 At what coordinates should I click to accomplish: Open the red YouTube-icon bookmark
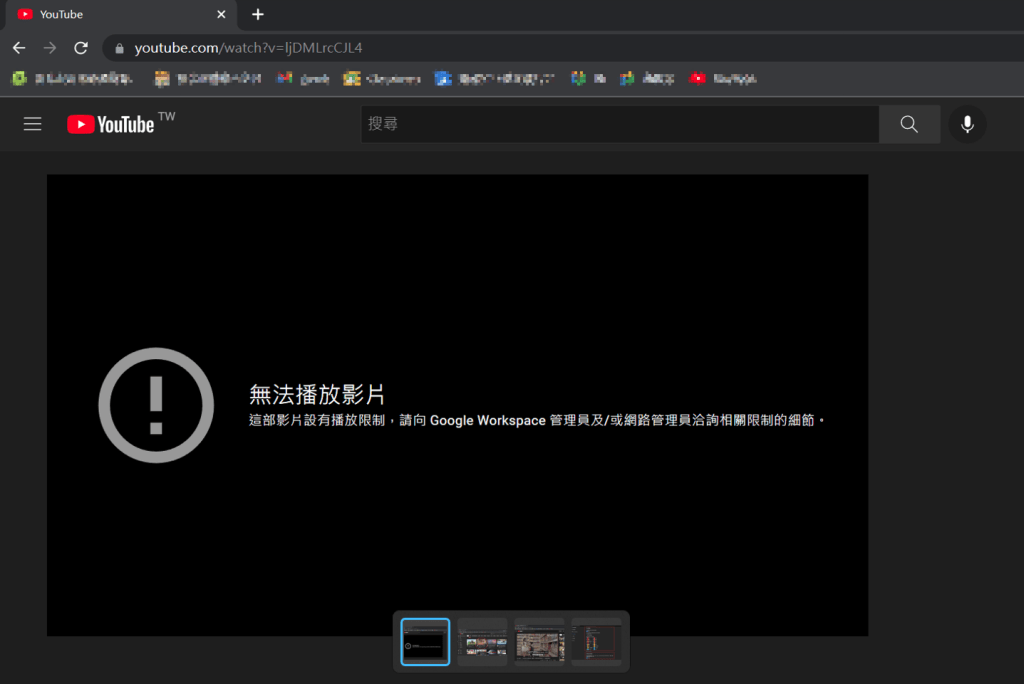tap(723, 78)
